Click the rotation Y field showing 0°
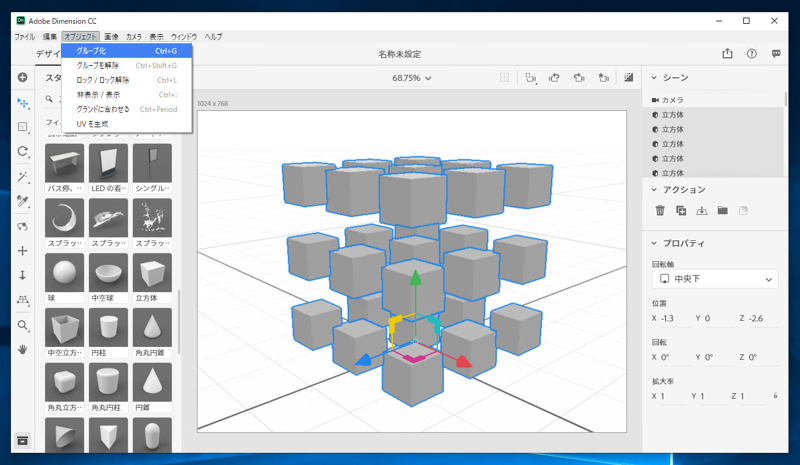This screenshot has height=465, width=800. 719,357
